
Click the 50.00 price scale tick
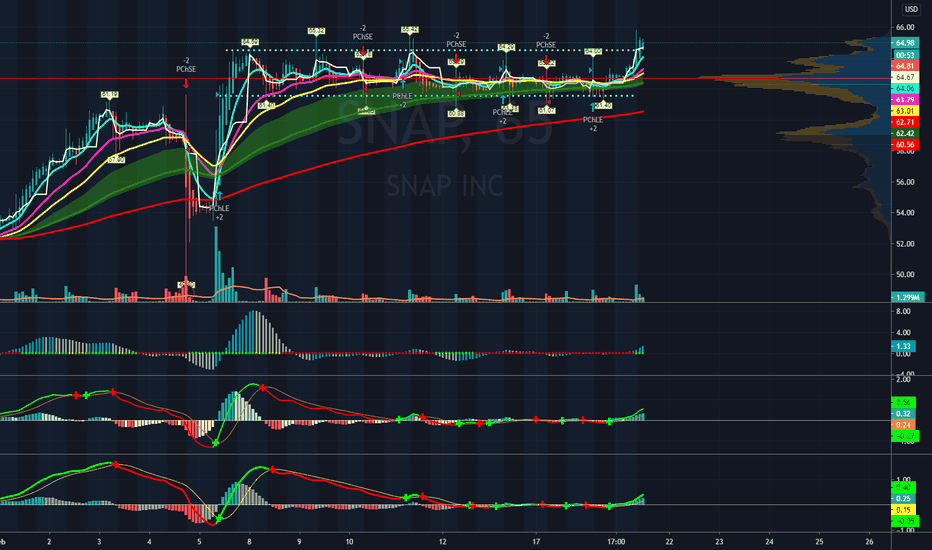[x=905, y=275]
